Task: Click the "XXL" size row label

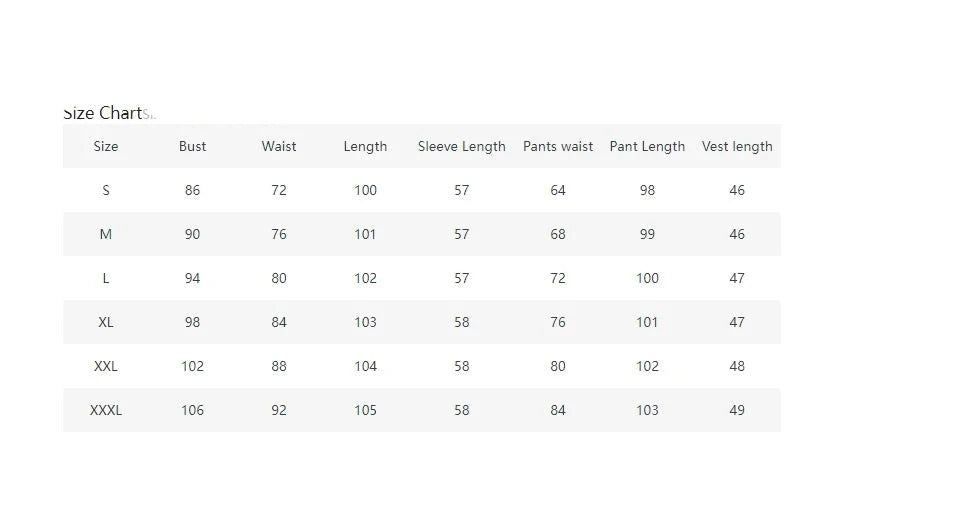Action: click(106, 366)
